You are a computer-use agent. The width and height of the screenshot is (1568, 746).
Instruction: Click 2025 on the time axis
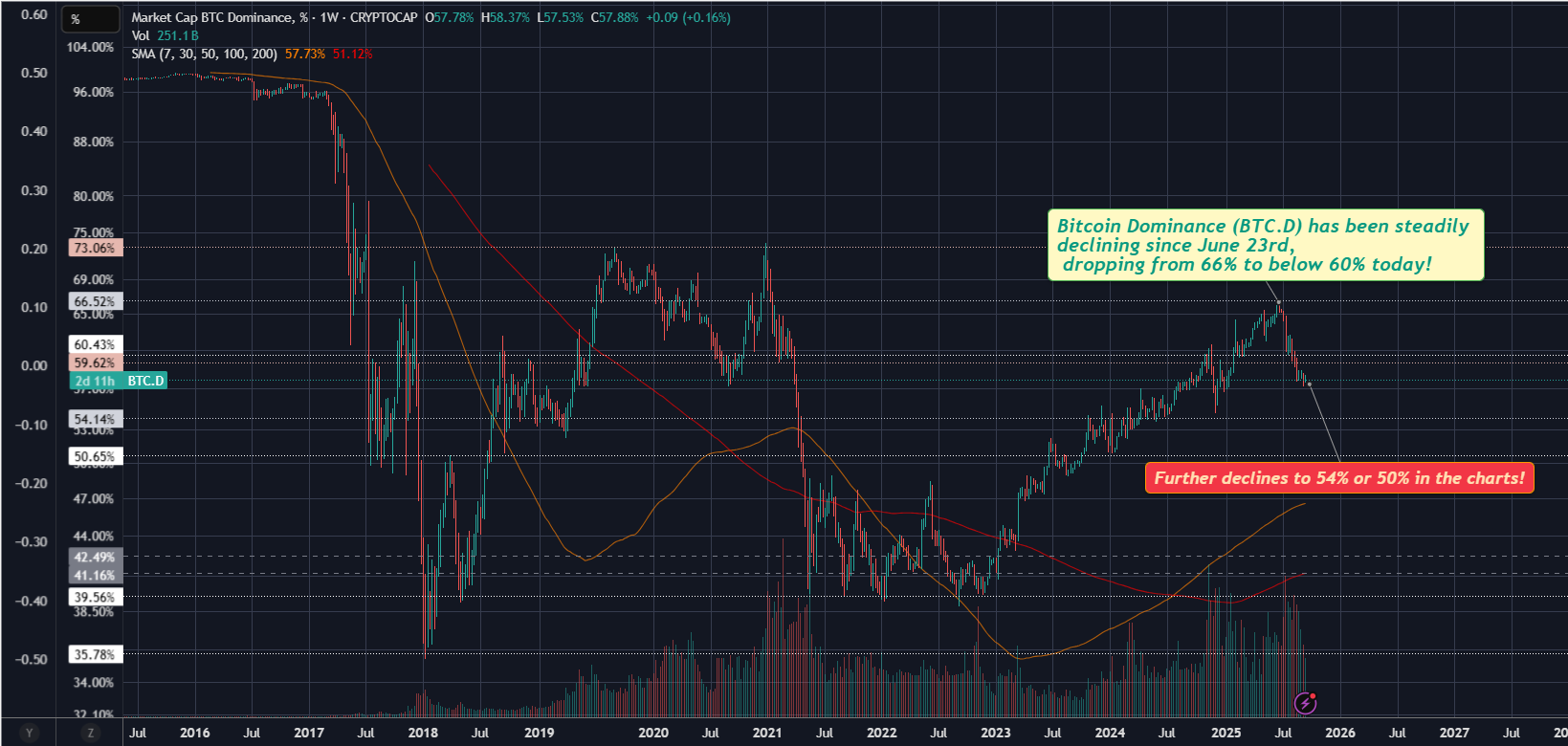point(1226,733)
